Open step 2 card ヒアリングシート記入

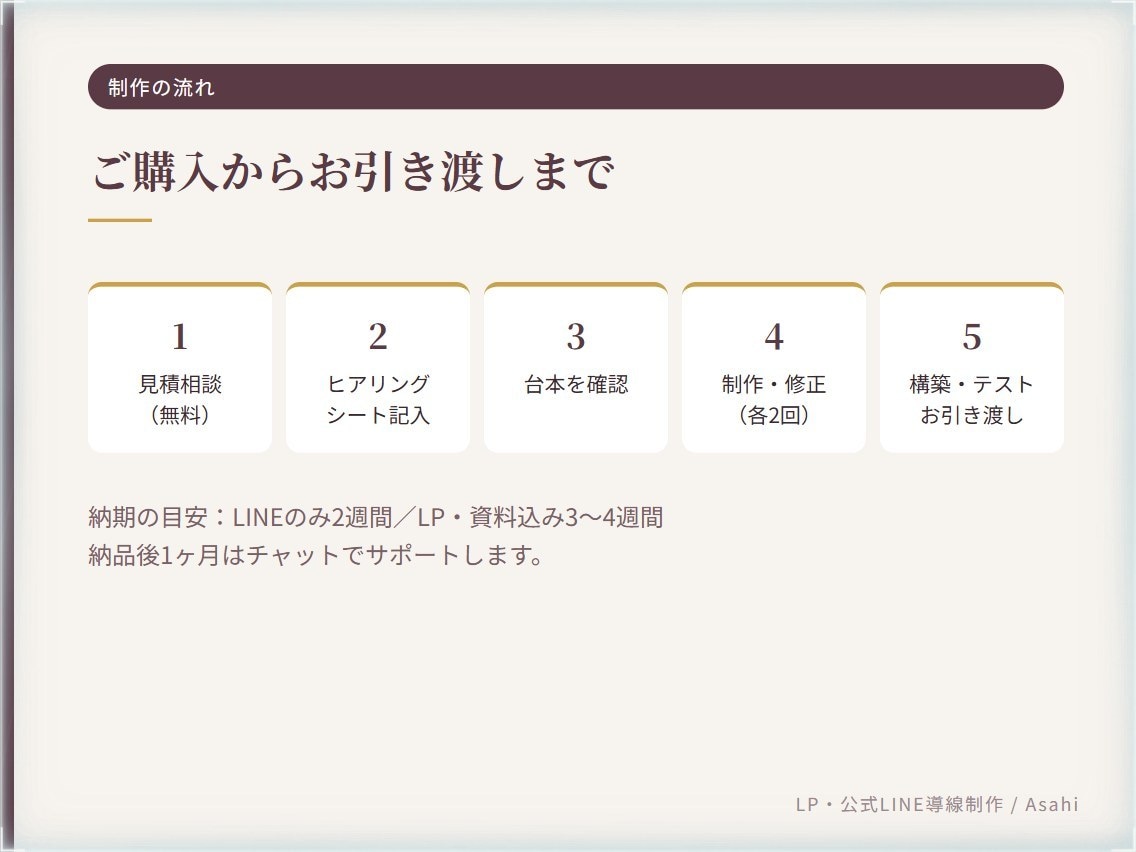click(x=377, y=367)
